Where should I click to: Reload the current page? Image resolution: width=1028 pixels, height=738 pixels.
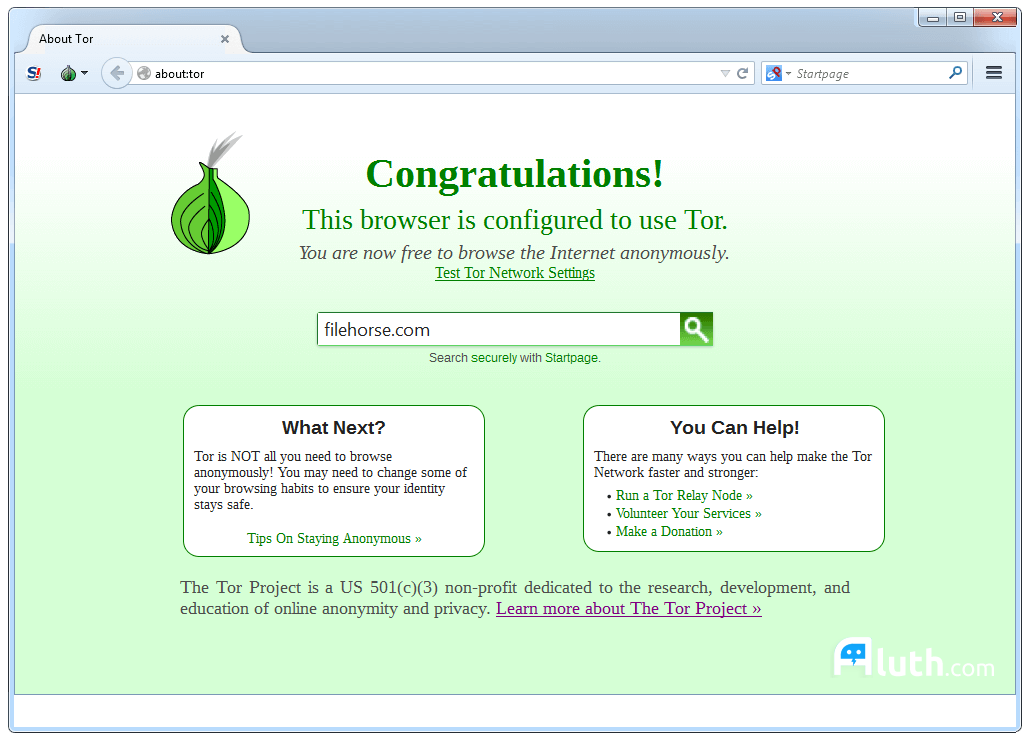(x=742, y=73)
